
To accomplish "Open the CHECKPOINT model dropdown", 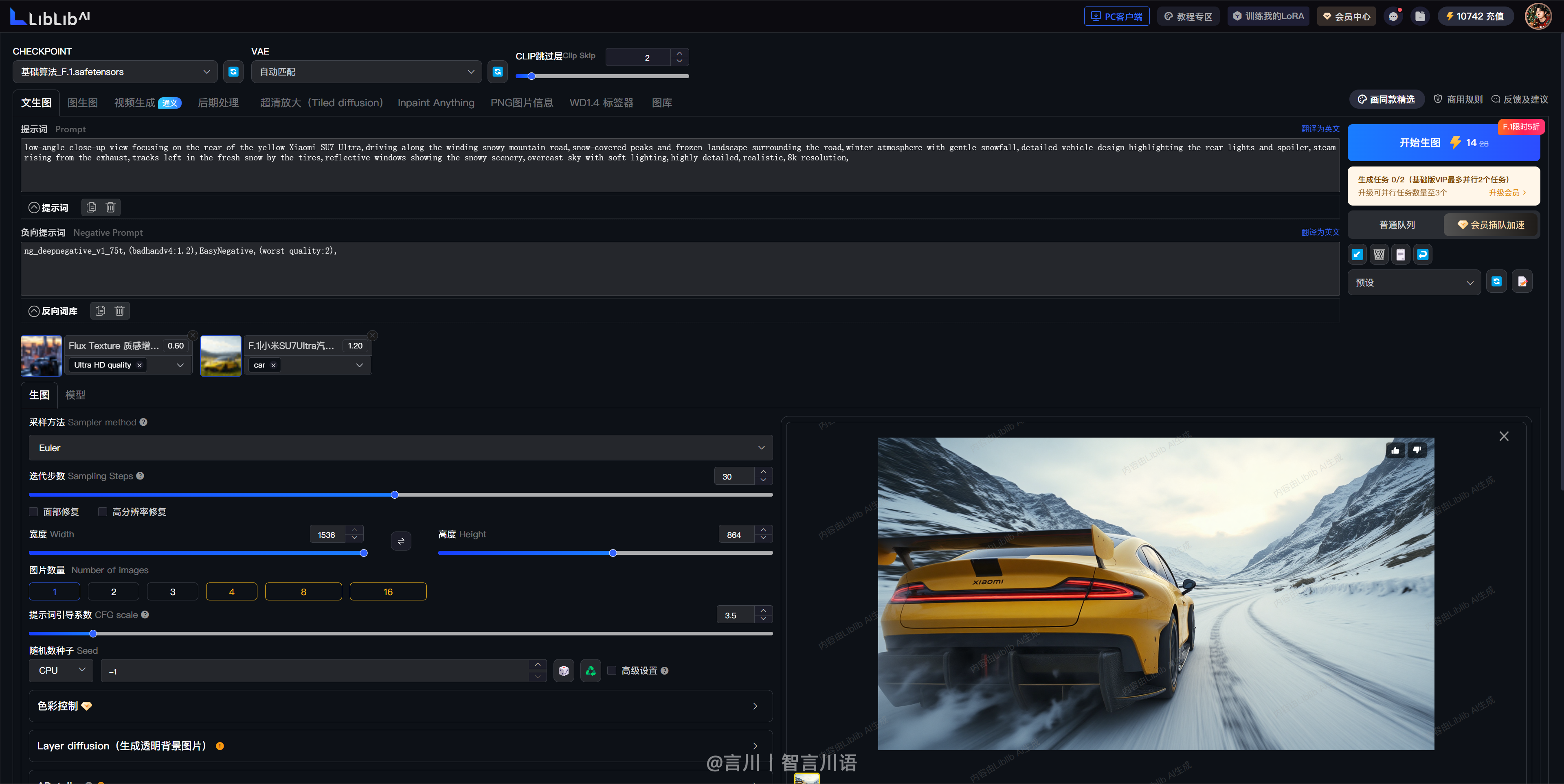I will (115, 72).
